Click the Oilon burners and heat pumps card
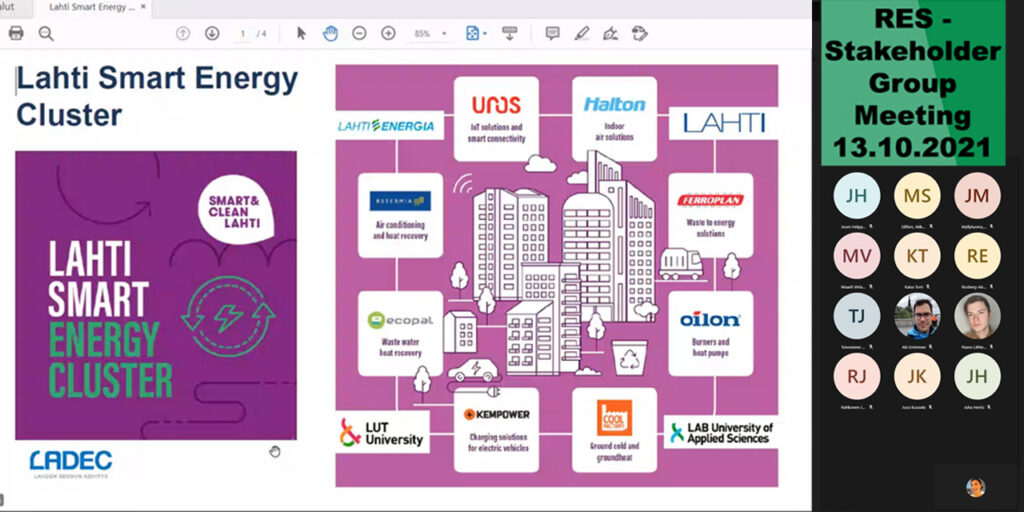This screenshot has height=512, width=1024. click(x=711, y=334)
